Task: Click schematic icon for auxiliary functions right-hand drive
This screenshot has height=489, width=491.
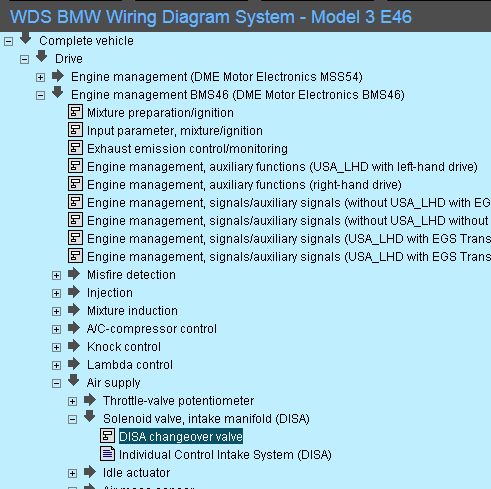Action: point(75,184)
